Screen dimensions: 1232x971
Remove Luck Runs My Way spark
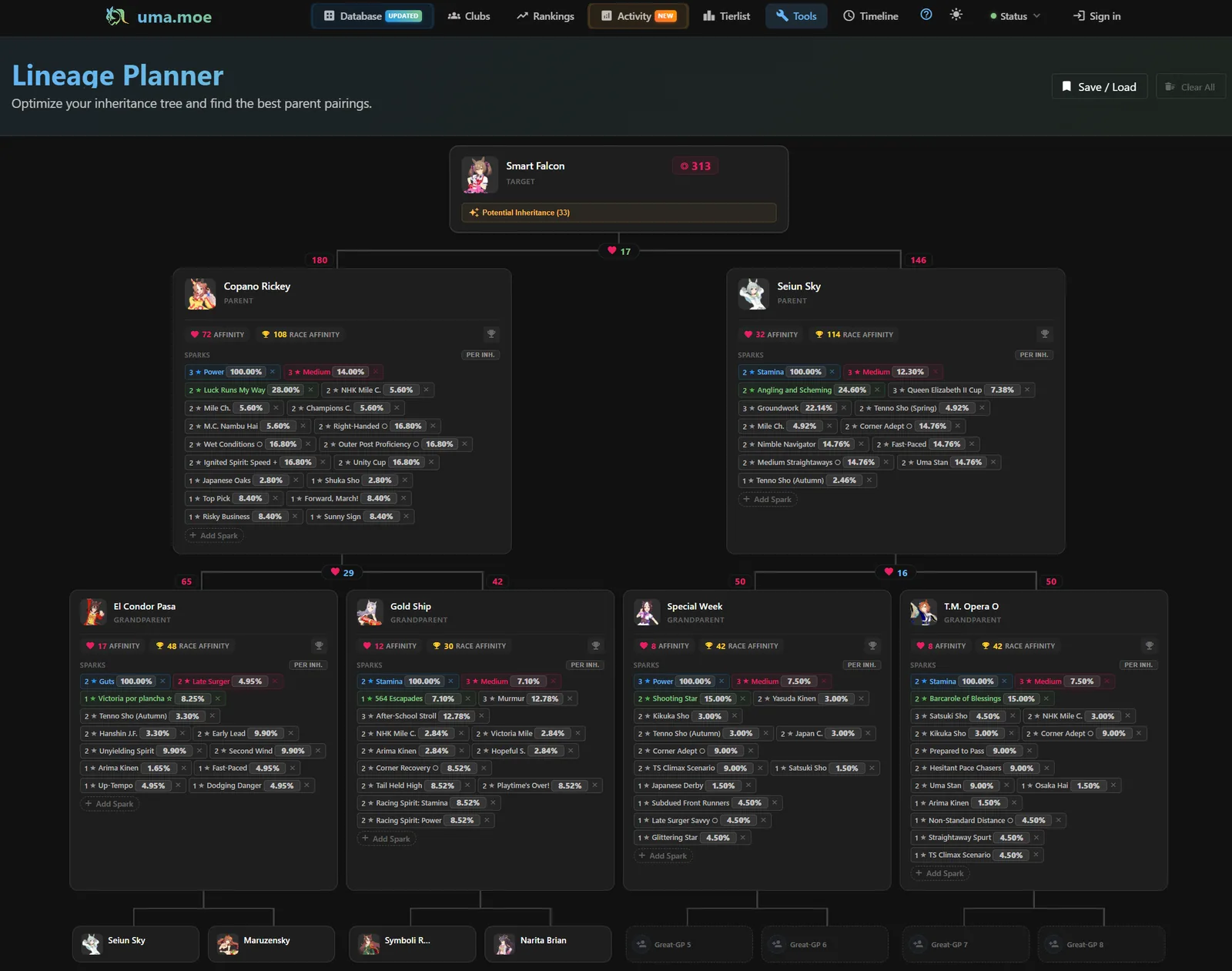[311, 390]
